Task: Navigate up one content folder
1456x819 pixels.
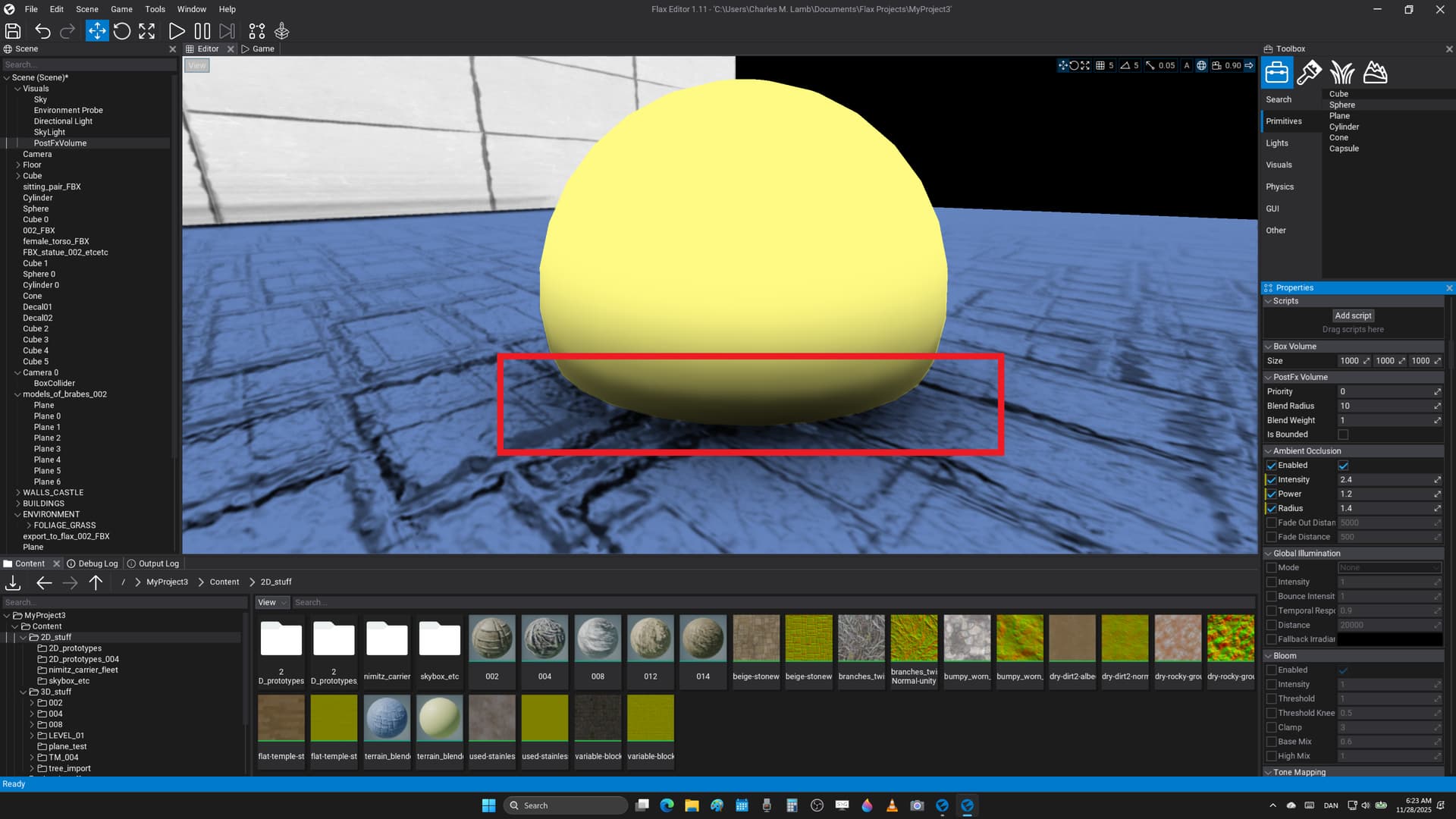Action: pyautogui.click(x=96, y=582)
